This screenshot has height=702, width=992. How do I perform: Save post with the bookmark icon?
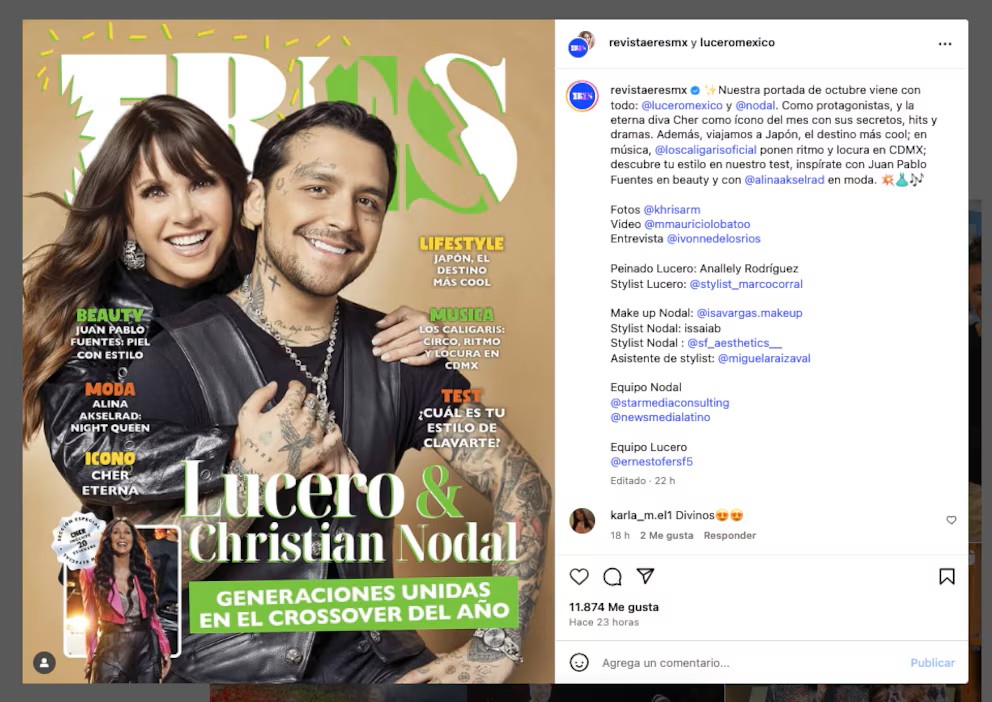[946, 576]
